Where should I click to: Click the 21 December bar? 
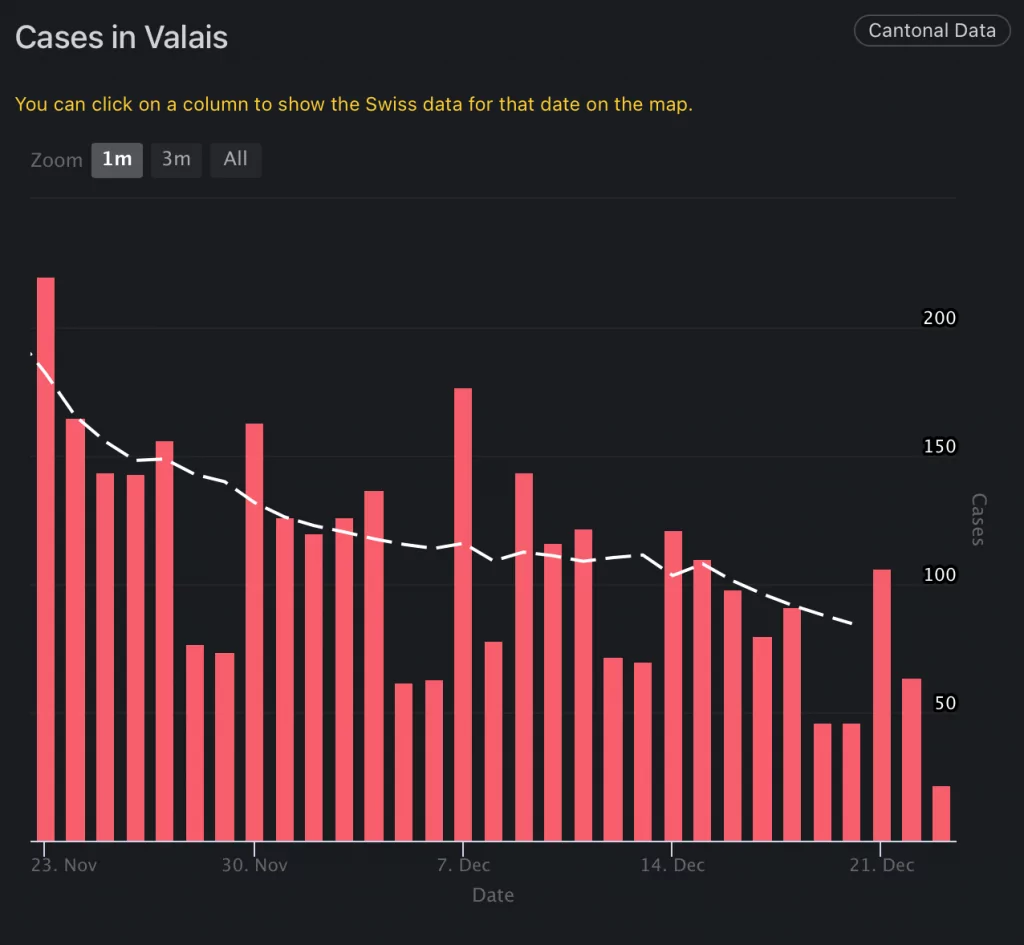(882, 705)
